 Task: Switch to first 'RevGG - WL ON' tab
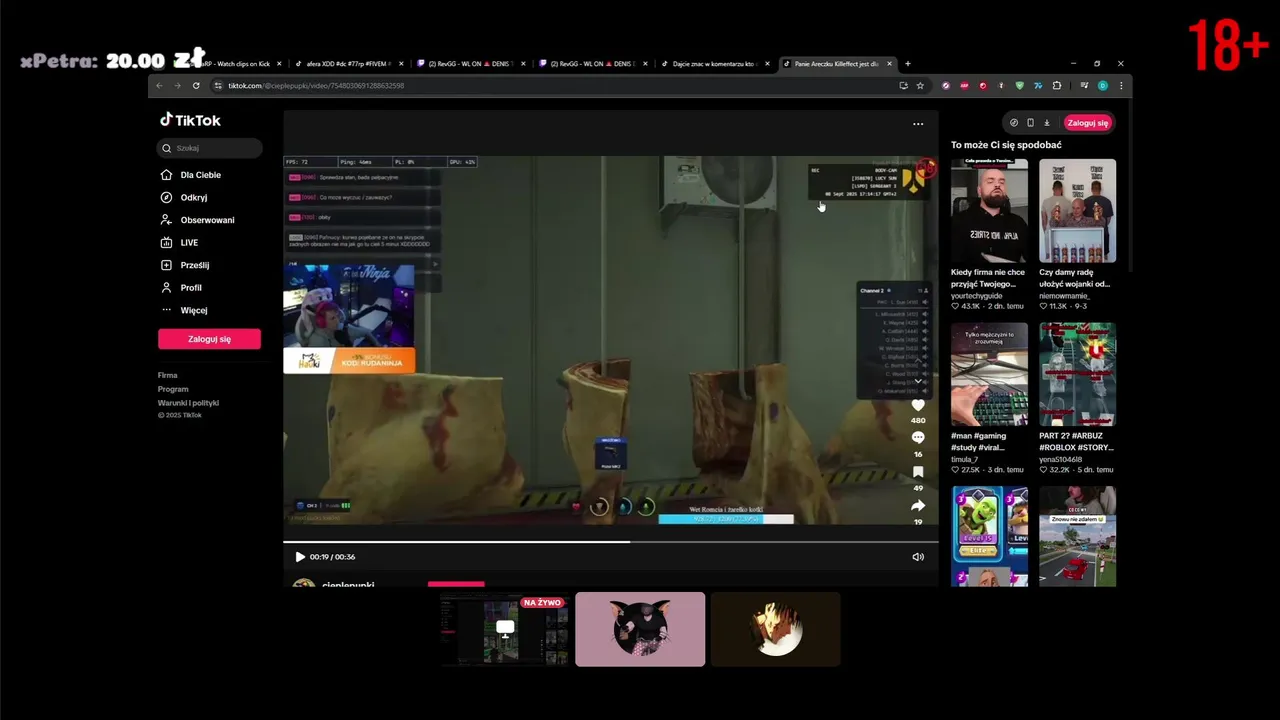tap(469, 64)
